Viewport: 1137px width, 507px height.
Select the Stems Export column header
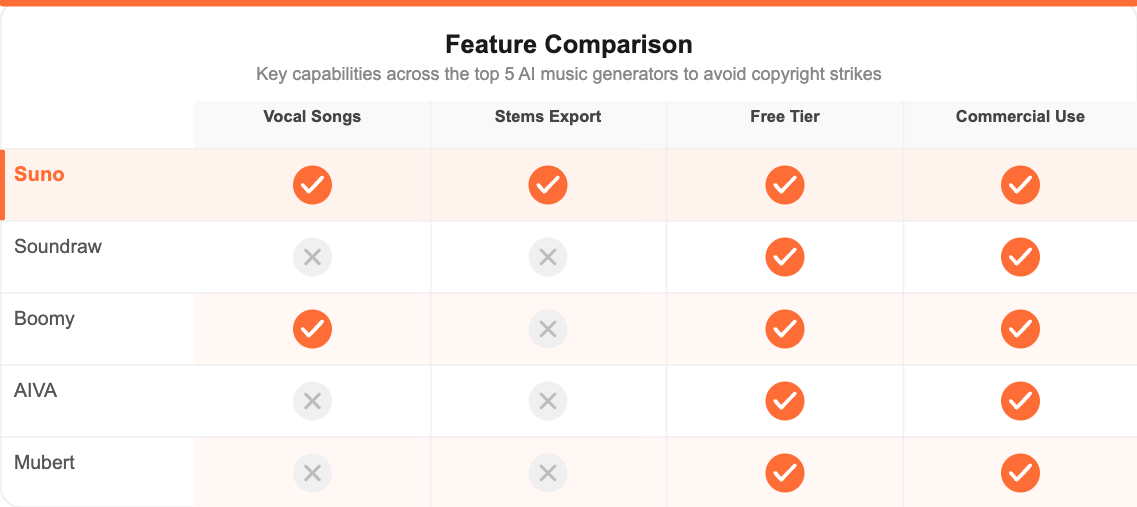click(548, 117)
